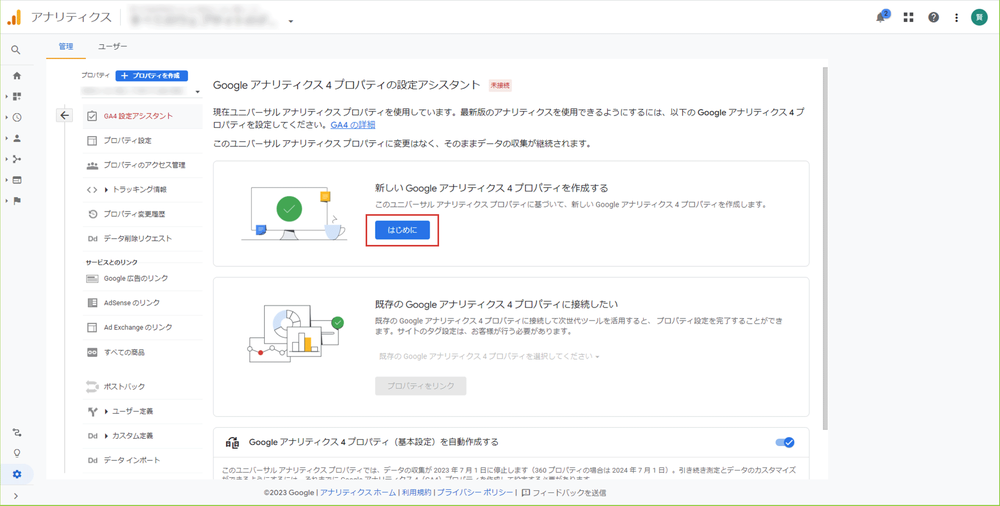
Task: Click the GA4 の詳細 link
Action: click(353, 125)
